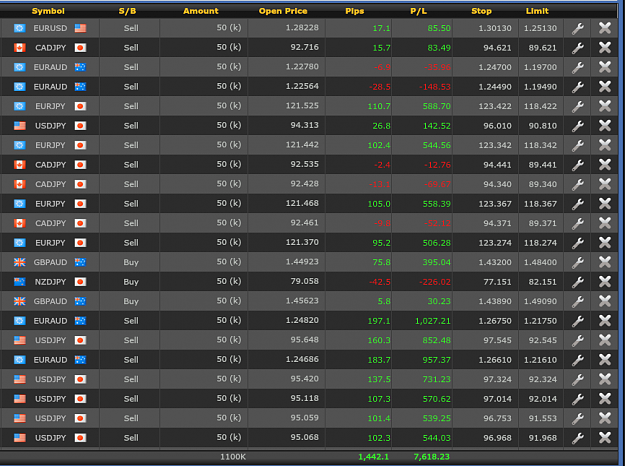The width and height of the screenshot is (625, 466).
Task: Click P/L value 1,027.21
Action: pyautogui.click(x=433, y=321)
